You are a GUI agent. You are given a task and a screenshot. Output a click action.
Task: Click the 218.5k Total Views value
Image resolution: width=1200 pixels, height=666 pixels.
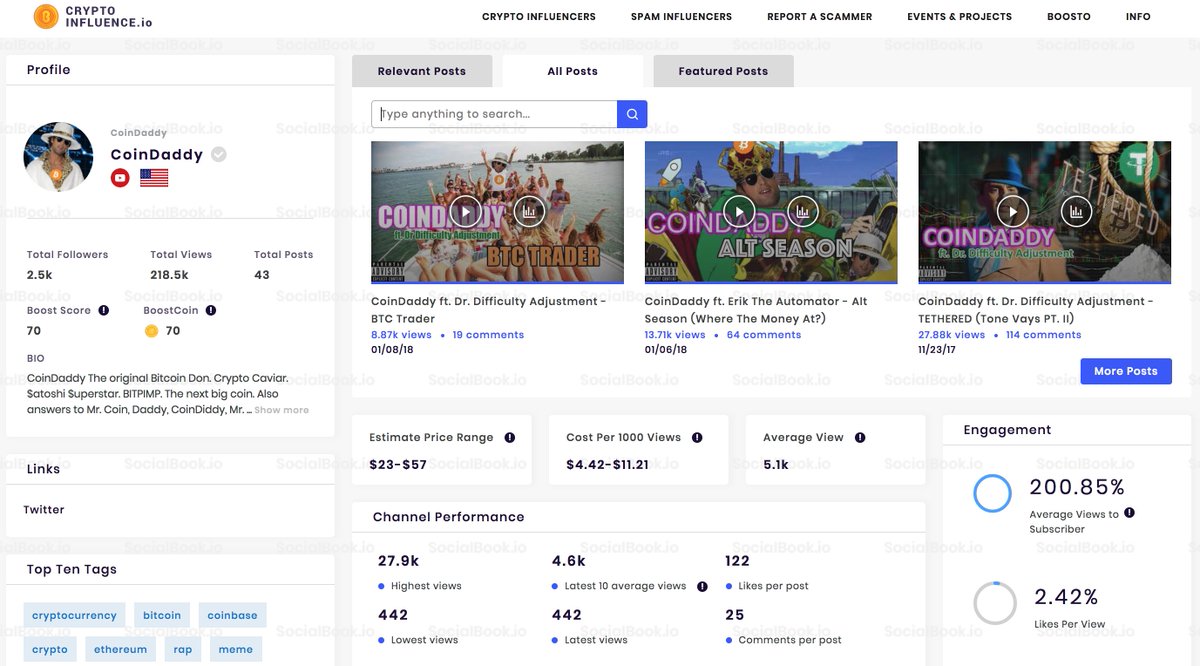tap(169, 275)
